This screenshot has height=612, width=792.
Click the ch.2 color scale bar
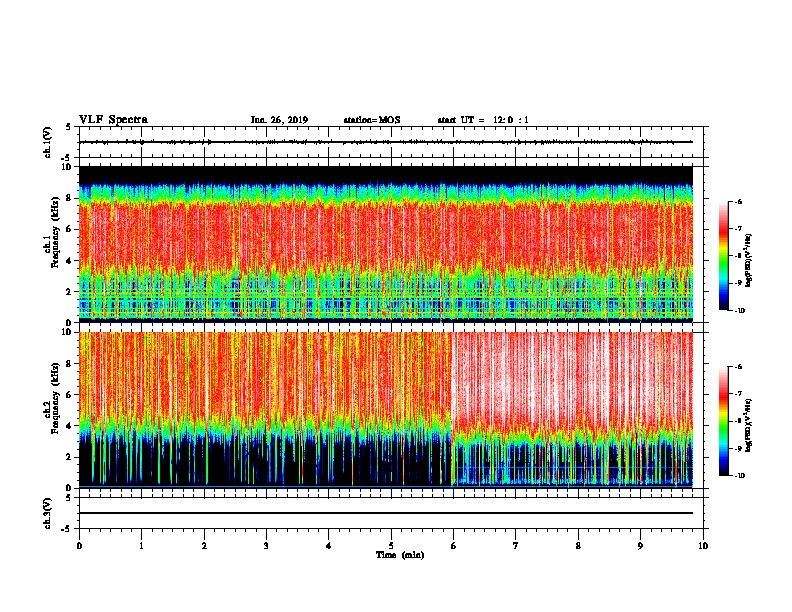[724, 421]
